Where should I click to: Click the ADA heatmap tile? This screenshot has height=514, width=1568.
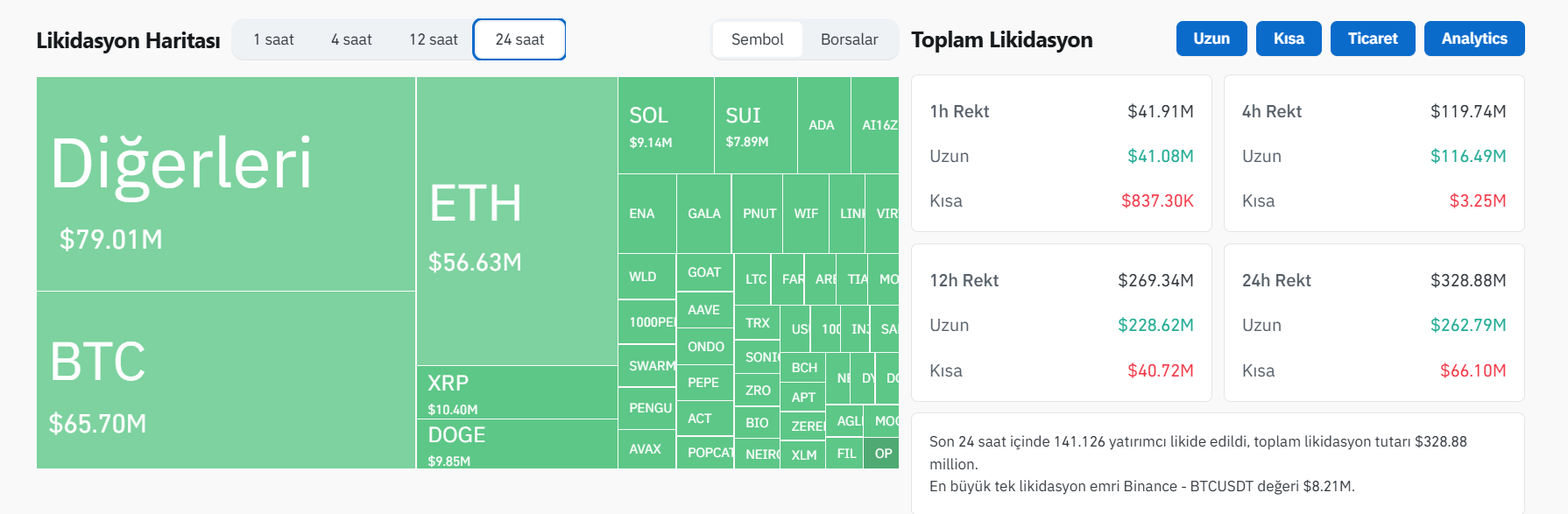pos(823,125)
